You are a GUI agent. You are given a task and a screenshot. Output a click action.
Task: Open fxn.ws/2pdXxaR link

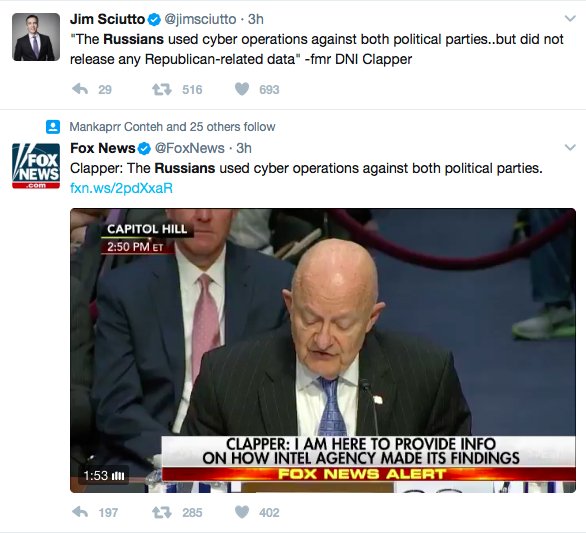pos(121,188)
